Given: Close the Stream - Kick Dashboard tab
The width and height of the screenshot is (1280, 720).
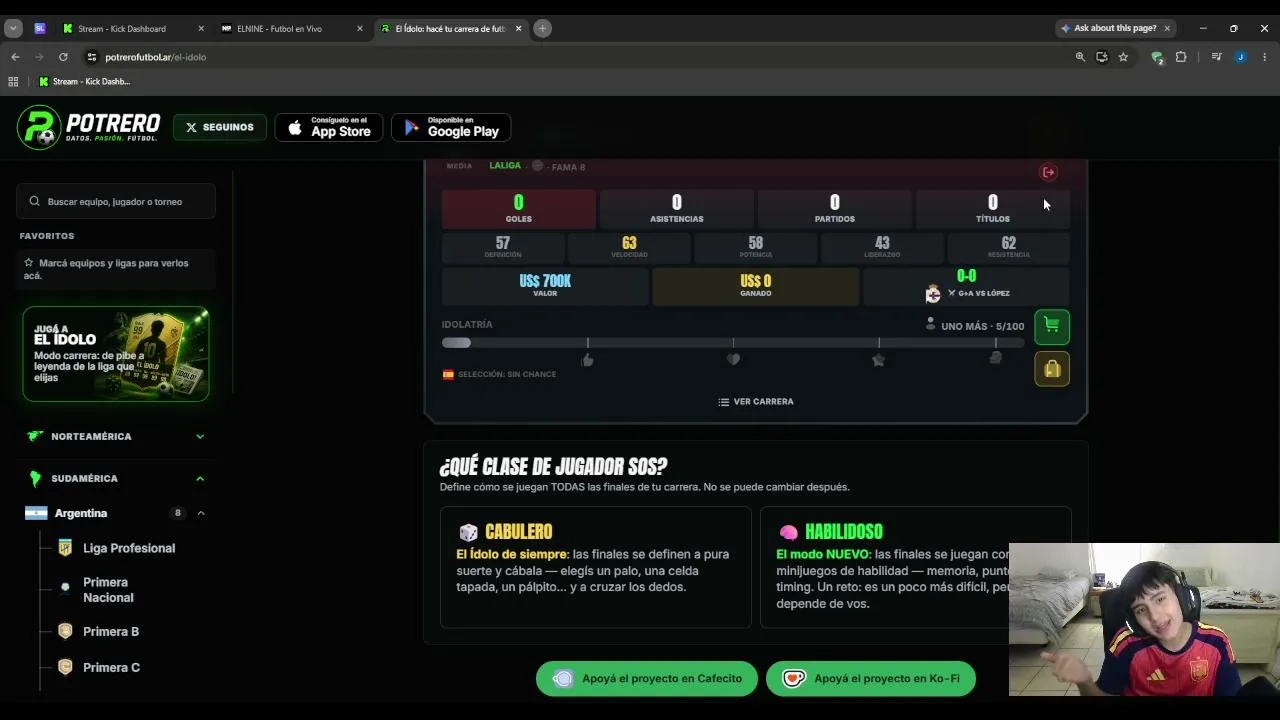Looking at the screenshot, I should (200, 28).
